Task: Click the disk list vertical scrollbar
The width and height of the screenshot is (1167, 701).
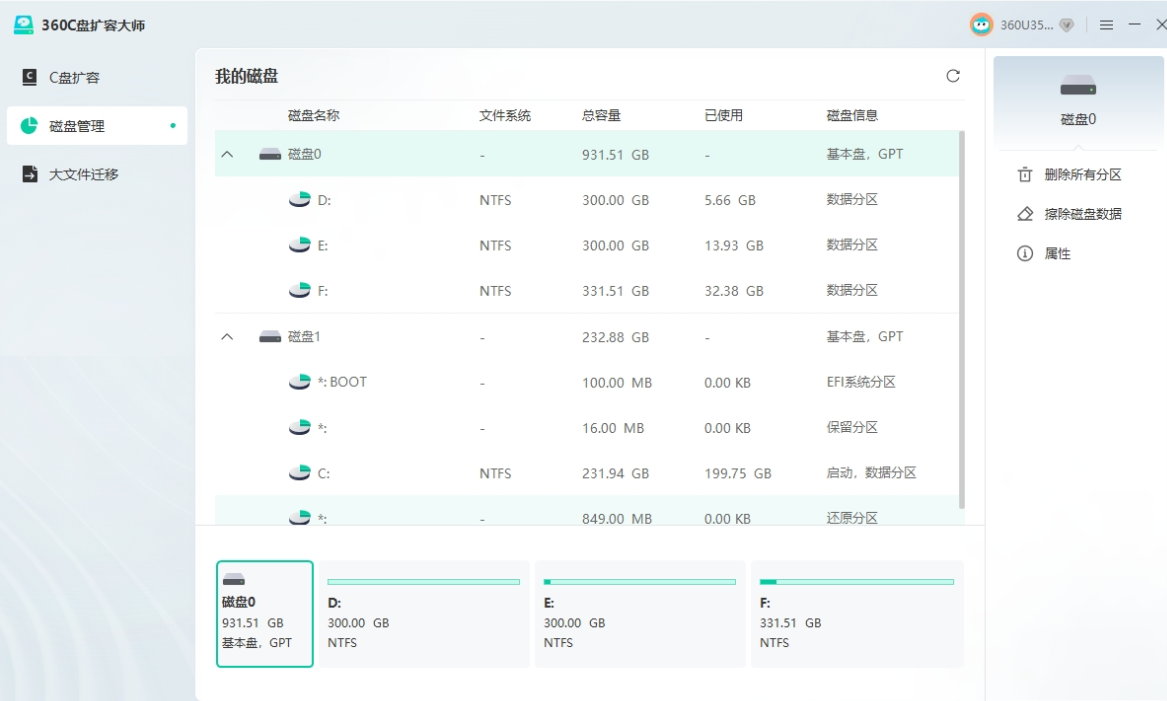Action: coord(962,320)
